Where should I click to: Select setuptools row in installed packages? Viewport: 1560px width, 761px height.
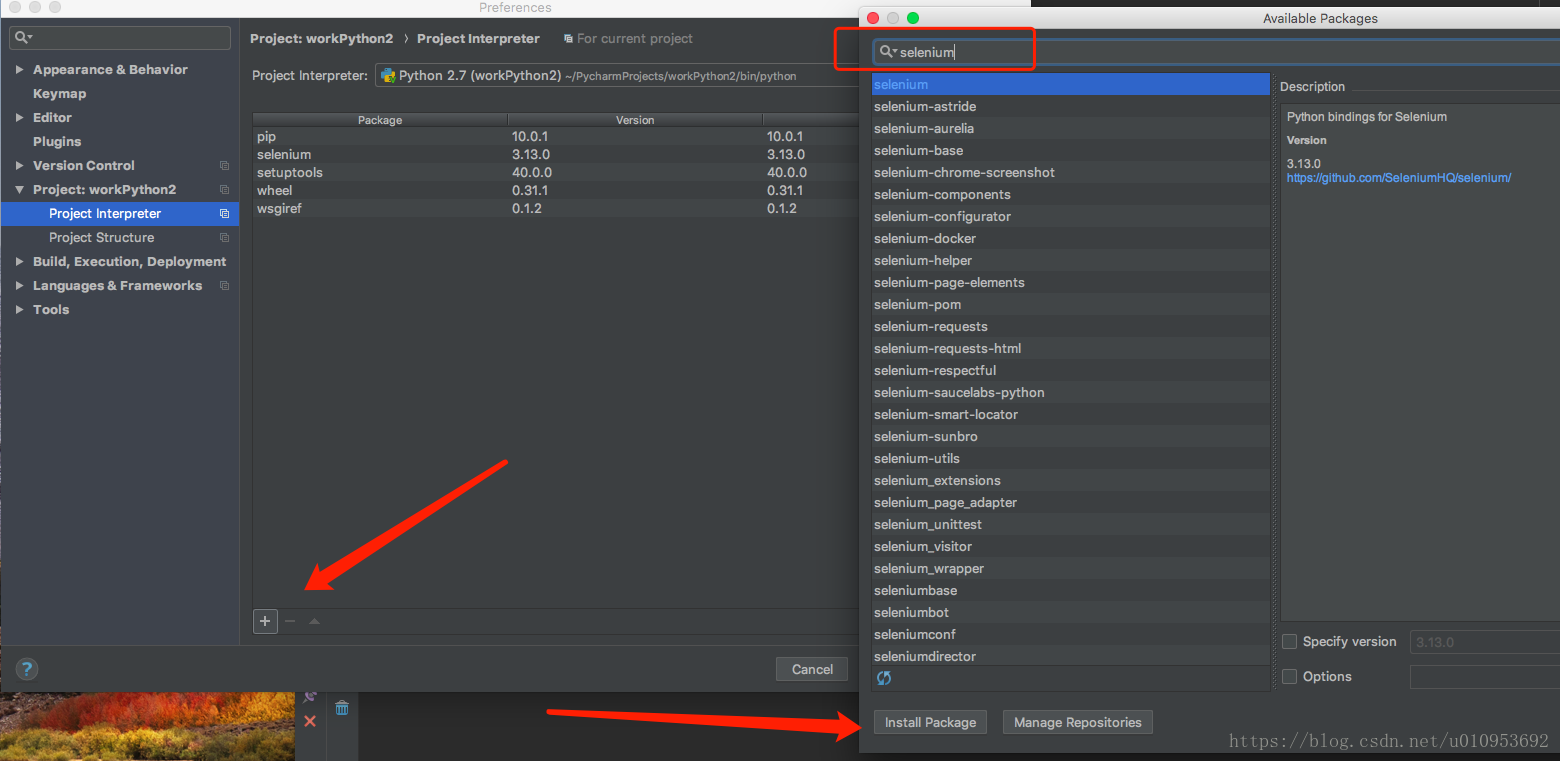point(556,173)
